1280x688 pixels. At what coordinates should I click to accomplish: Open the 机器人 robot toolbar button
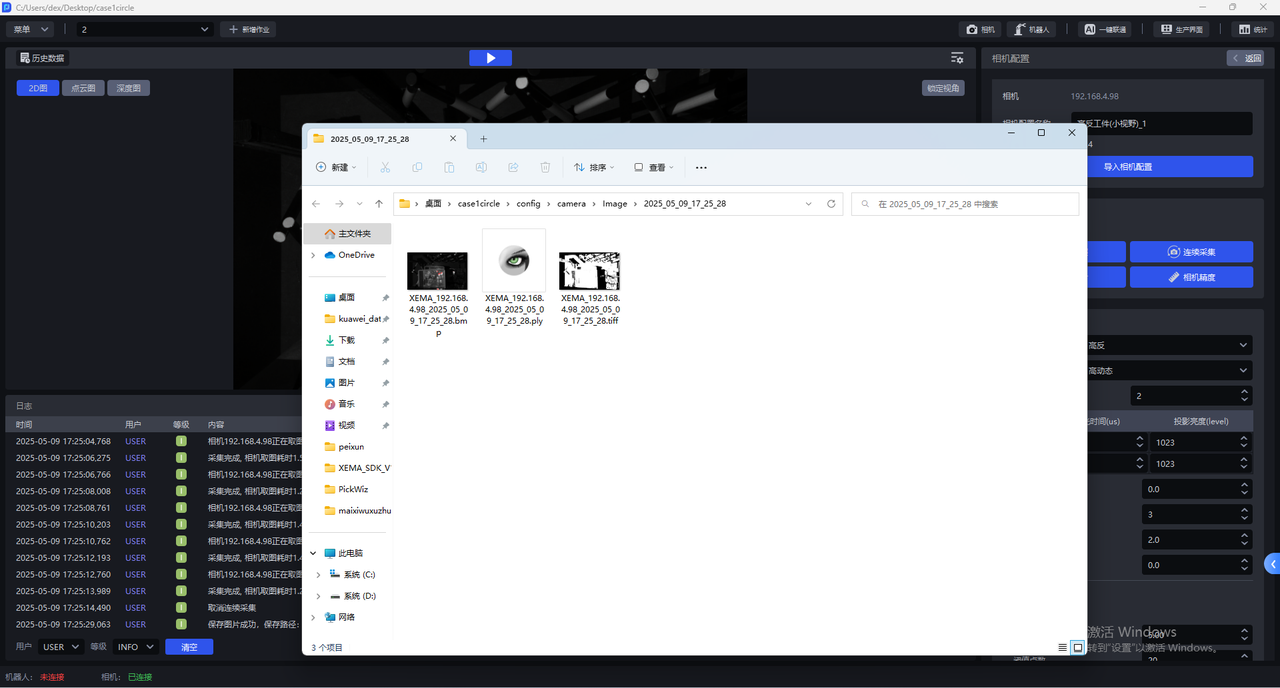1031,30
